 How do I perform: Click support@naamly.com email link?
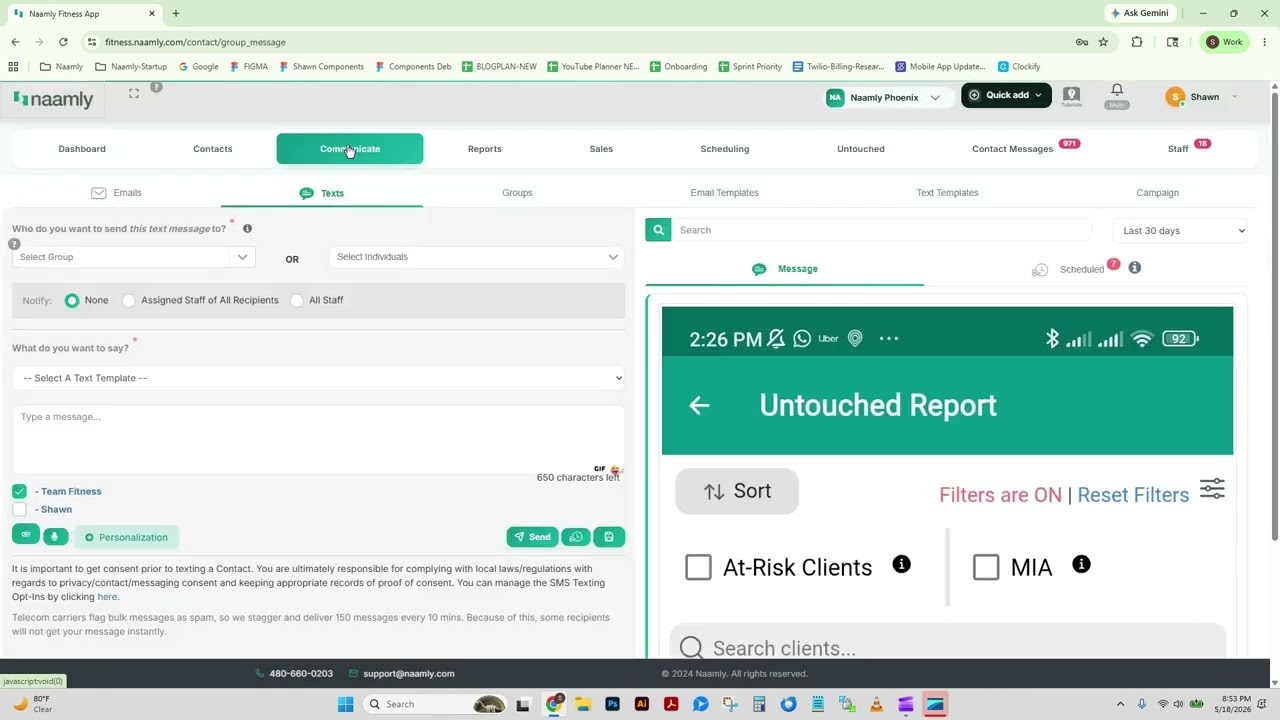coord(408,674)
